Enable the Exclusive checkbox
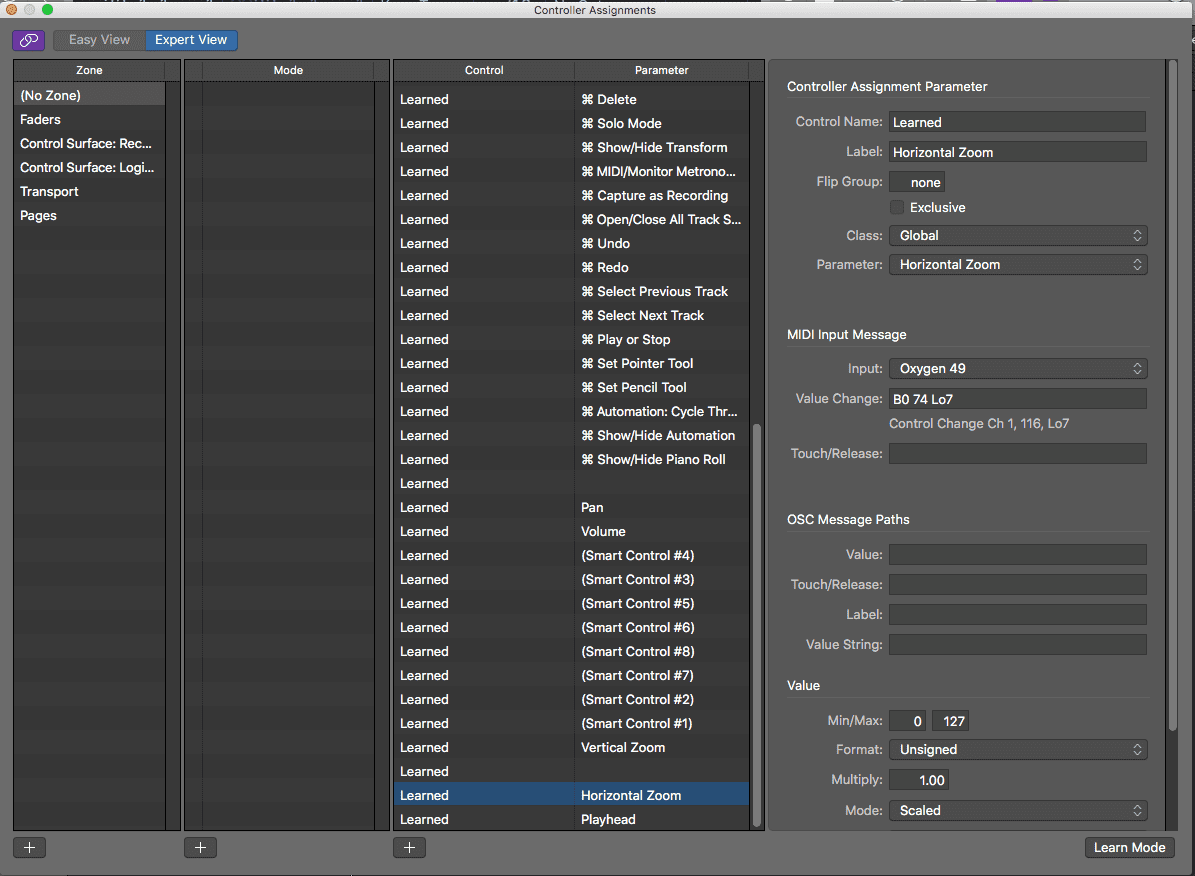 click(897, 207)
